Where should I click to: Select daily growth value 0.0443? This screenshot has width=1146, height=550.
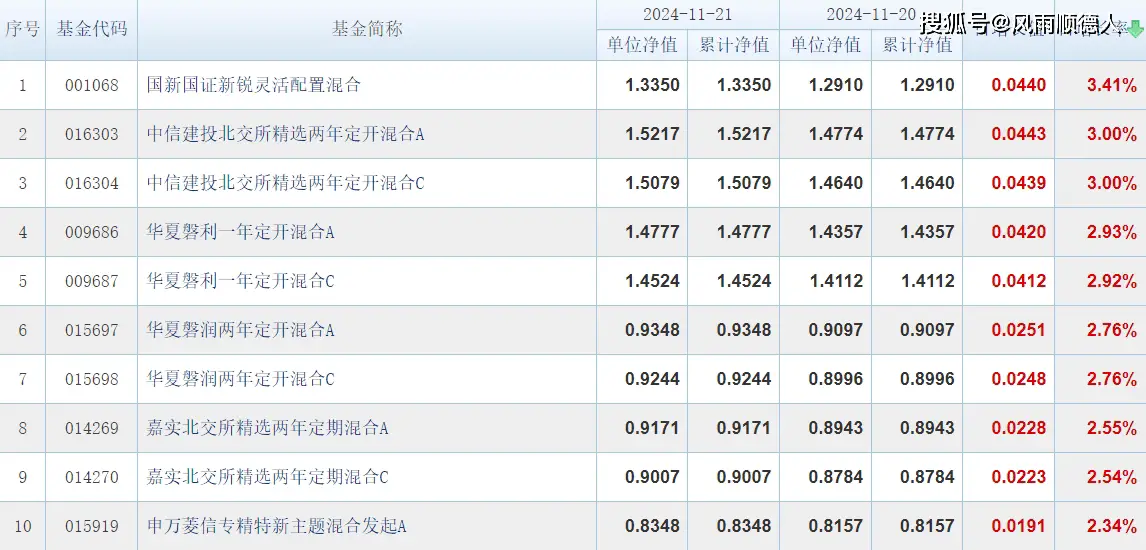pos(1019,134)
